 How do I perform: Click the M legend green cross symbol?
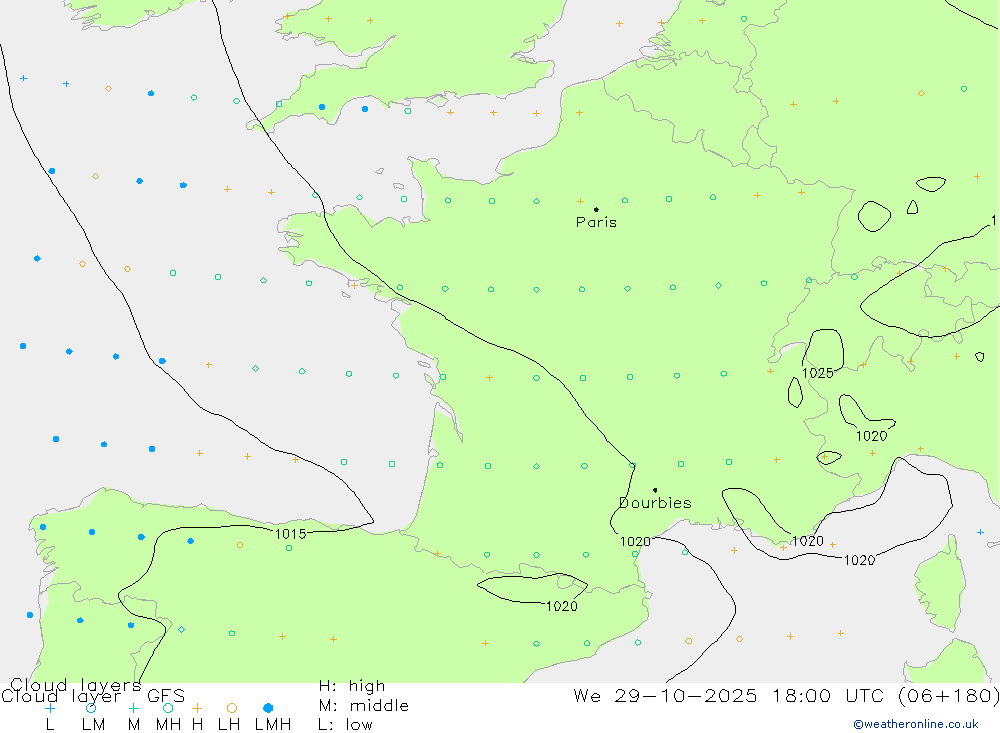133,708
